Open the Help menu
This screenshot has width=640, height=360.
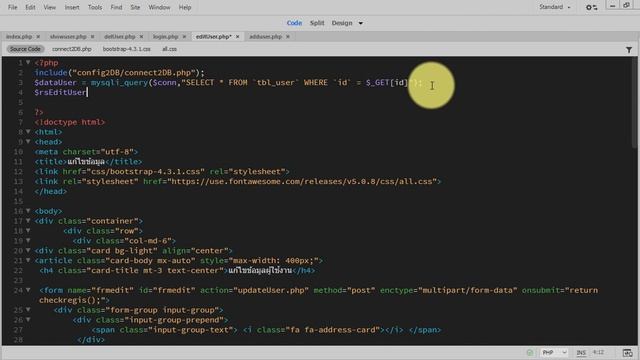point(185,7)
